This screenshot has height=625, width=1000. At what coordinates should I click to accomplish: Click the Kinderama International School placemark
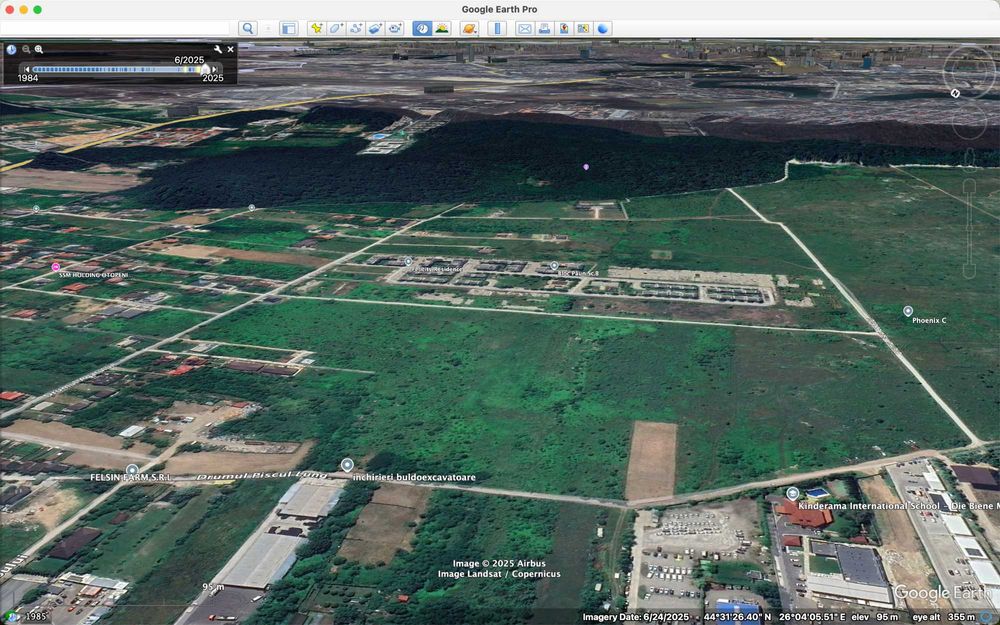792,493
